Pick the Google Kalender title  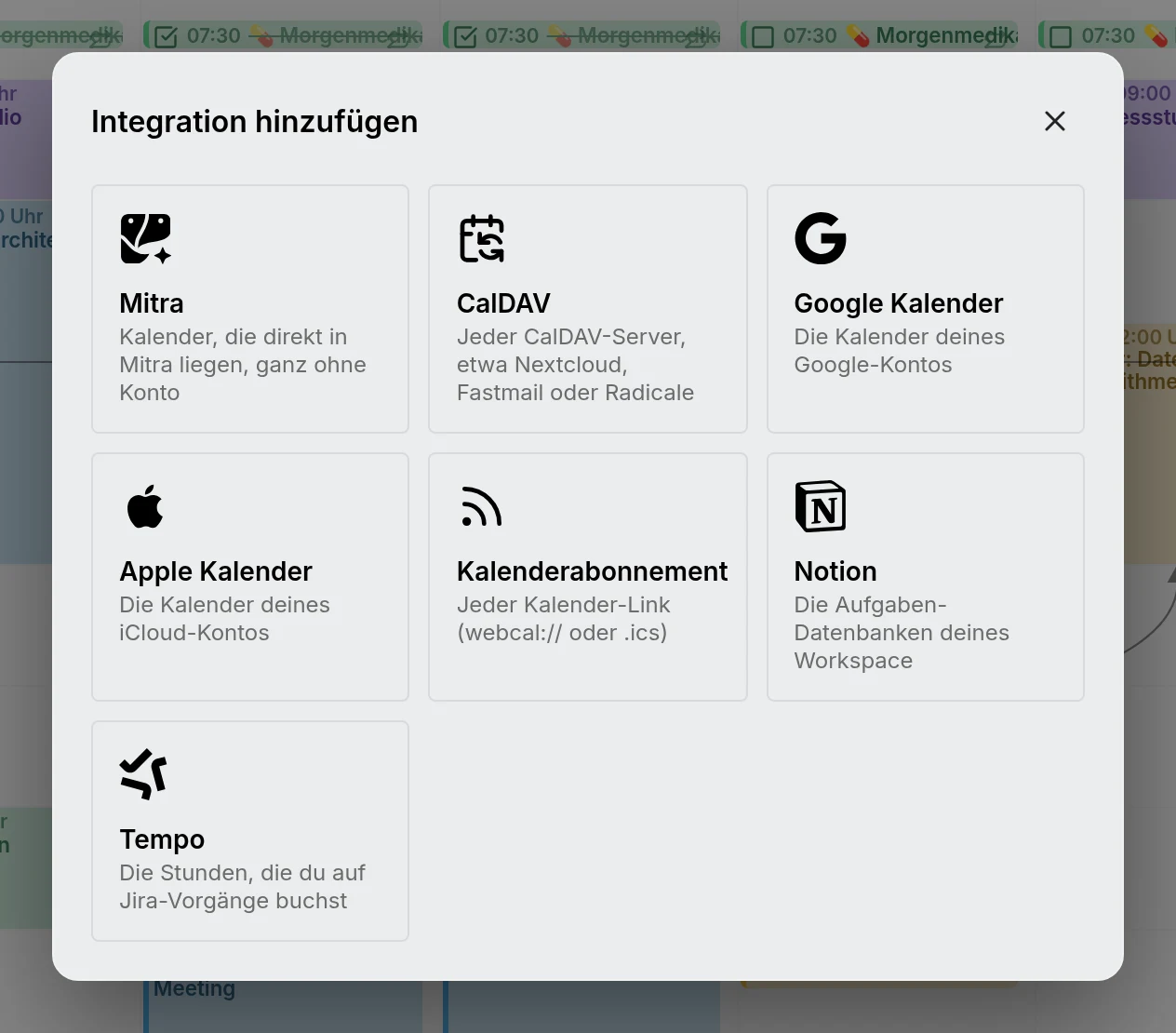pos(899,303)
